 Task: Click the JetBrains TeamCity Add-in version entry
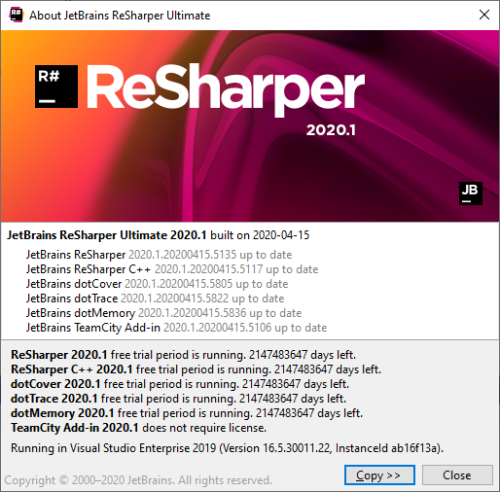click(176, 328)
